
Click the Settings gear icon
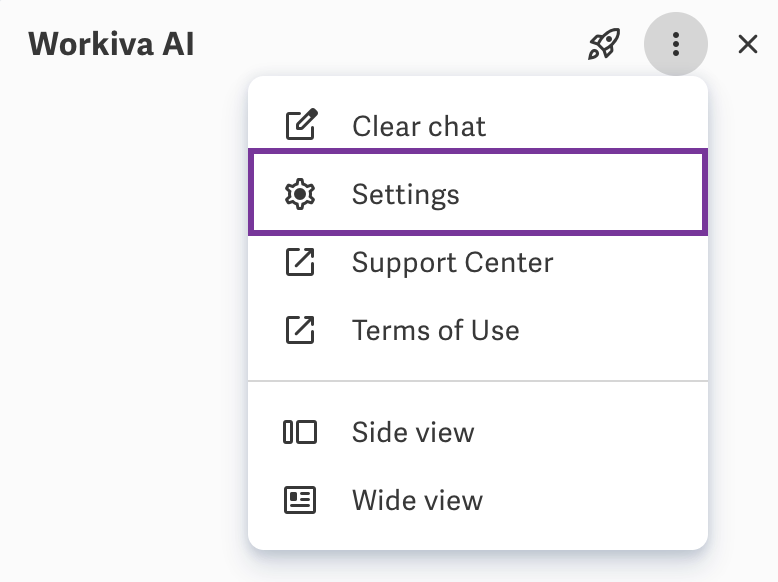[300, 194]
